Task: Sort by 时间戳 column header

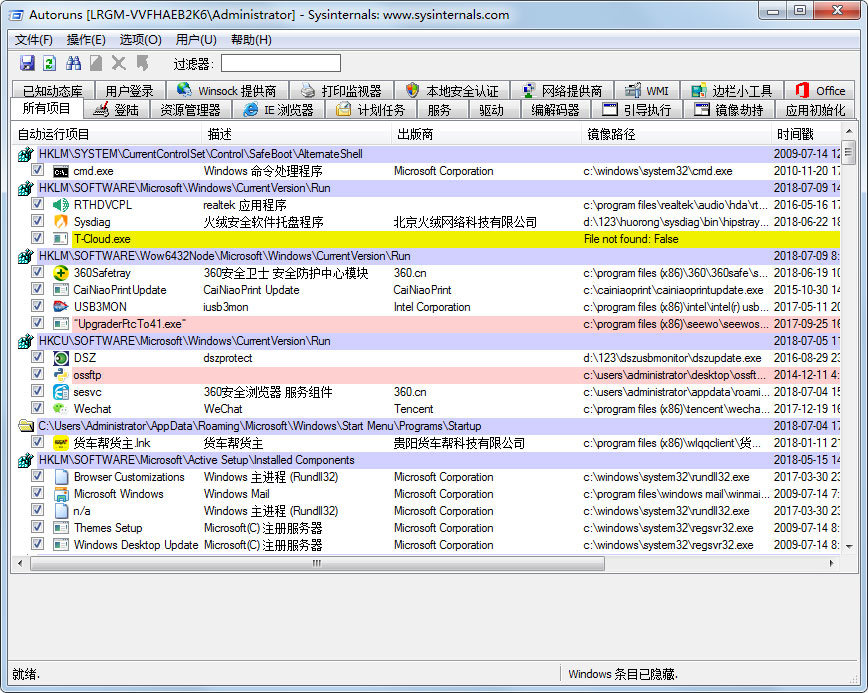Action: pyautogui.click(x=805, y=135)
